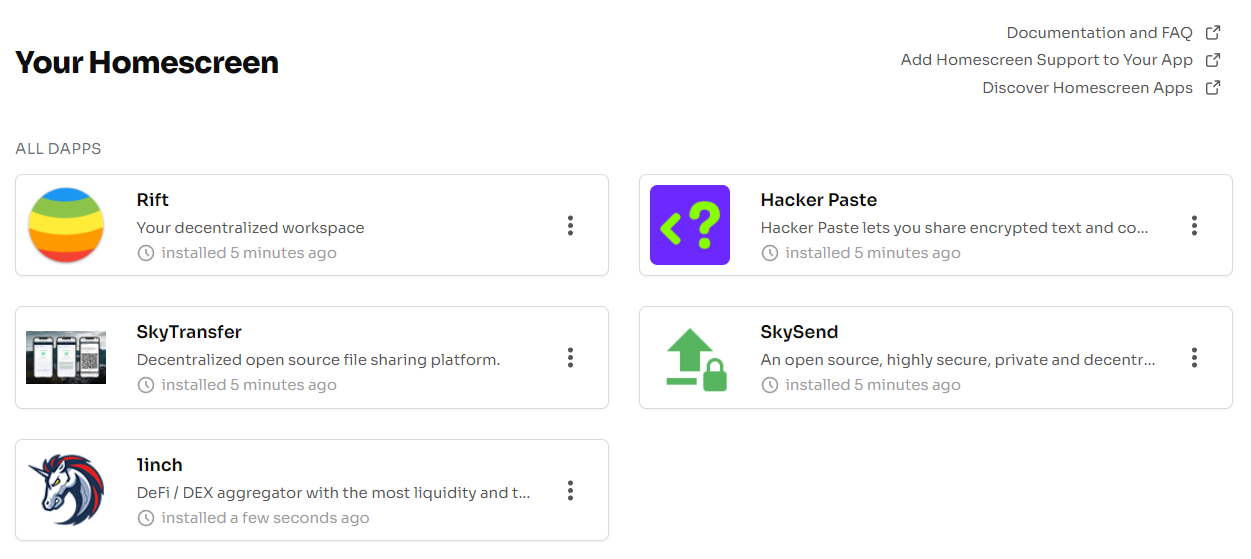
Task: Expand SkyTransfer options kebab menu
Action: 570,357
